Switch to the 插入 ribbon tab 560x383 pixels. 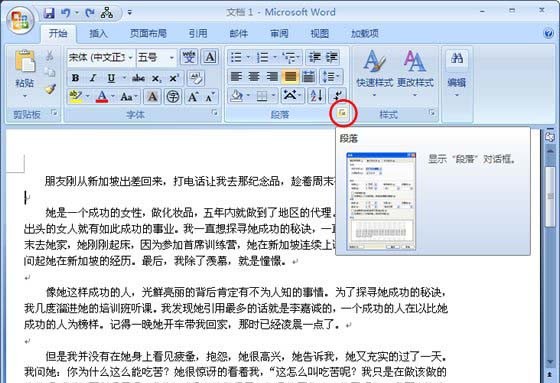point(98,34)
